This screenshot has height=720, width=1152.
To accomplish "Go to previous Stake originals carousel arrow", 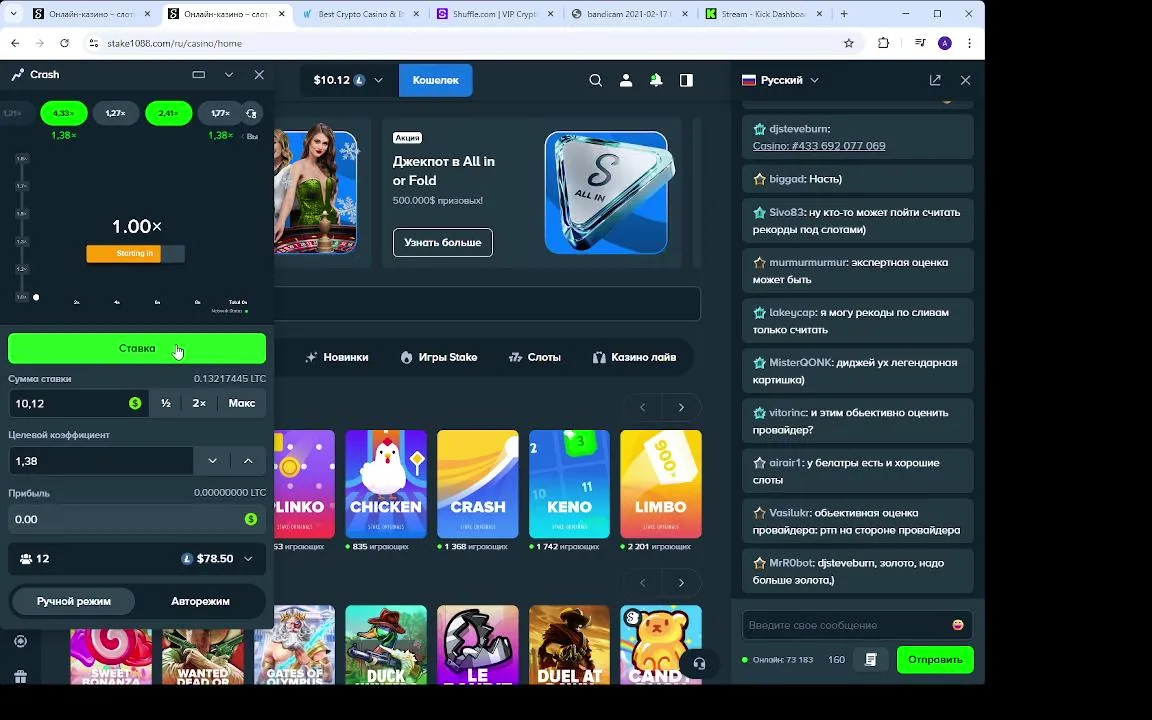I will [x=642, y=407].
